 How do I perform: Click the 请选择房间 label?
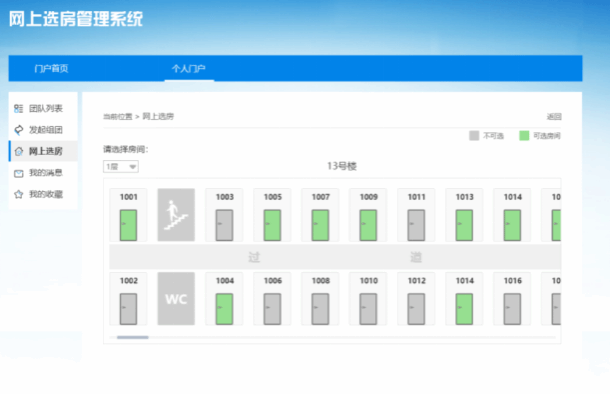[x=126, y=149]
